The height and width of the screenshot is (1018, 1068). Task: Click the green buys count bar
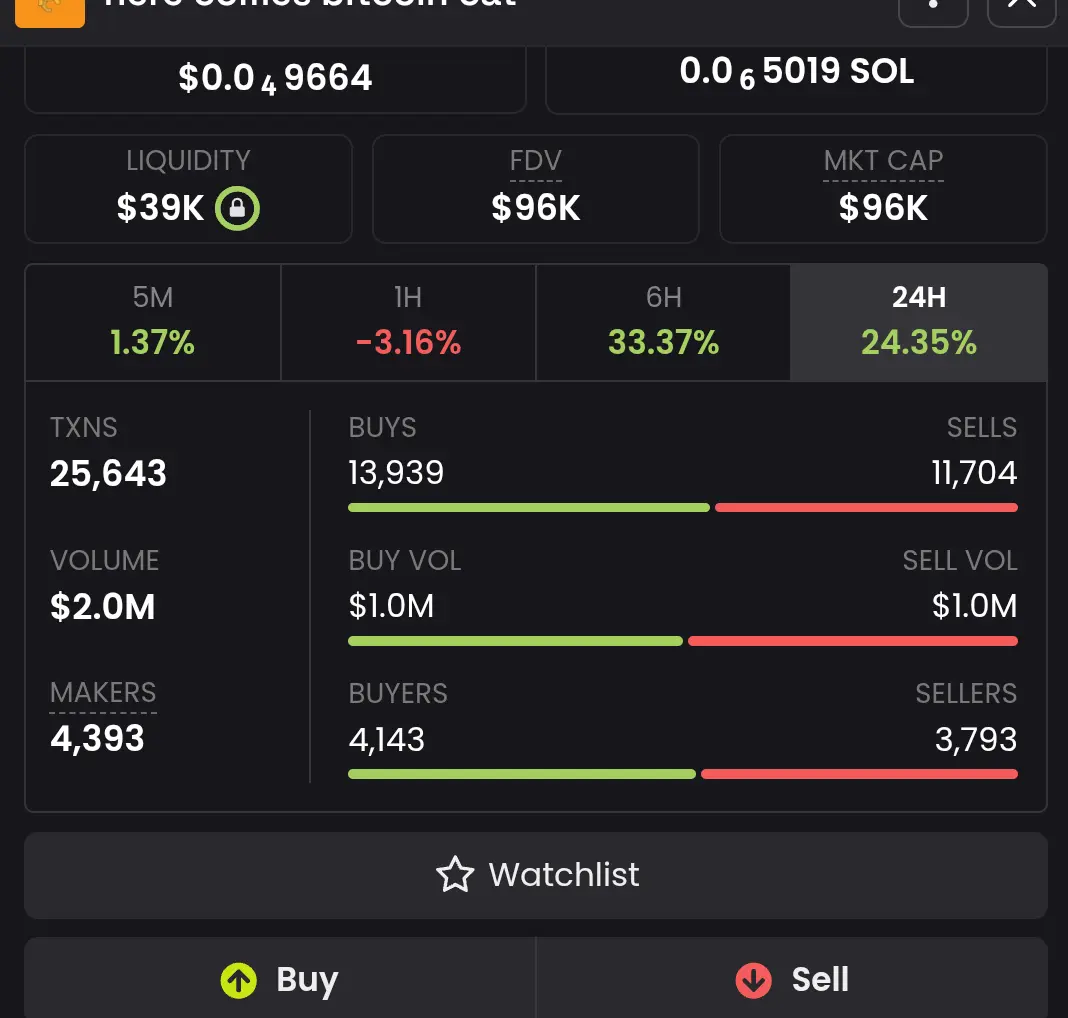tap(529, 507)
